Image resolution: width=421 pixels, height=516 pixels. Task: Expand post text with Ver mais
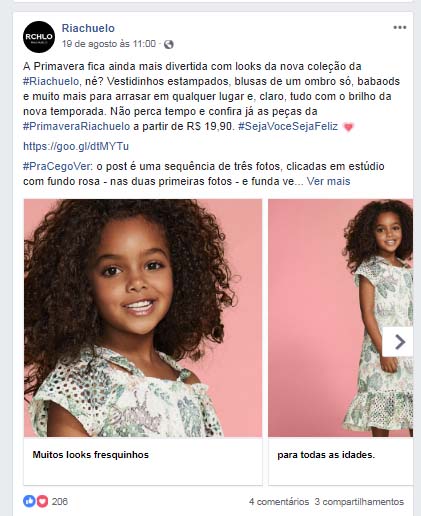328,181
